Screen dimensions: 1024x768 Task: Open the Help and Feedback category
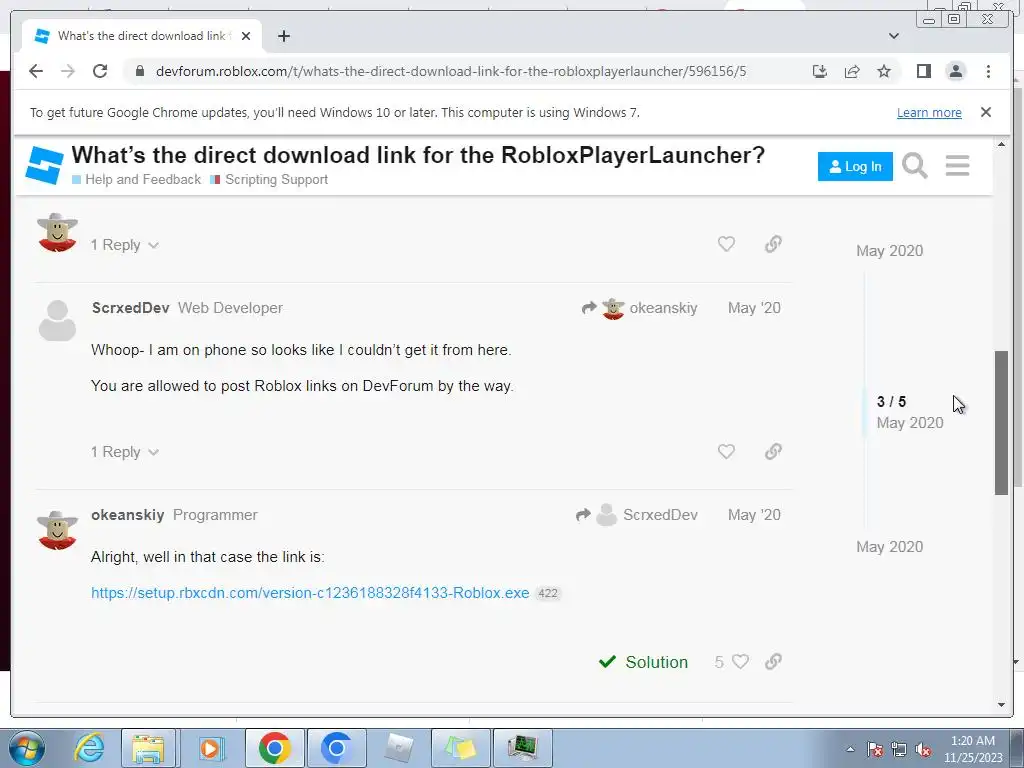(136, 180)
